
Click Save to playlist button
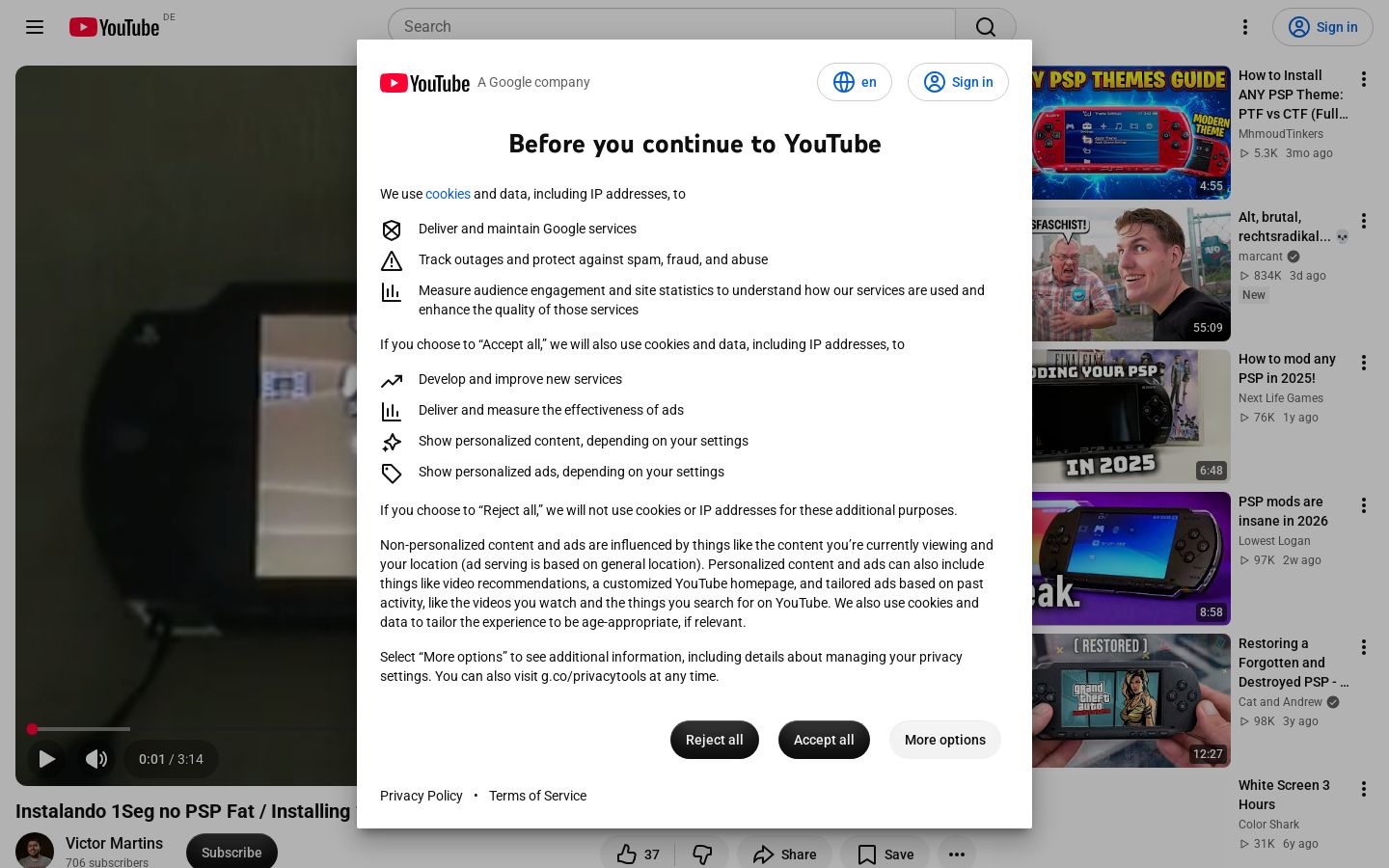(x=885, y=854)
